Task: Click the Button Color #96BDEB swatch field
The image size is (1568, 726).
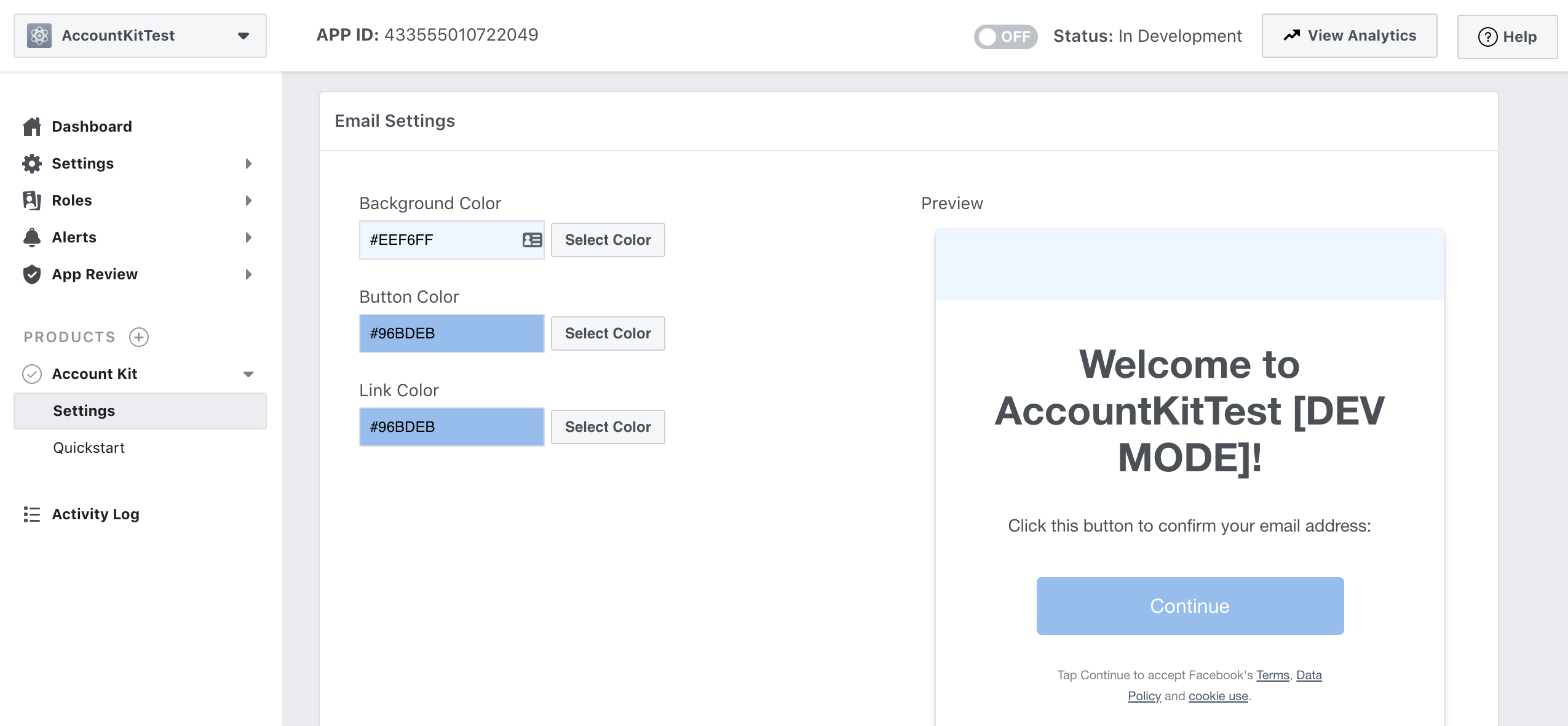Action: click(x=451, y=333)
